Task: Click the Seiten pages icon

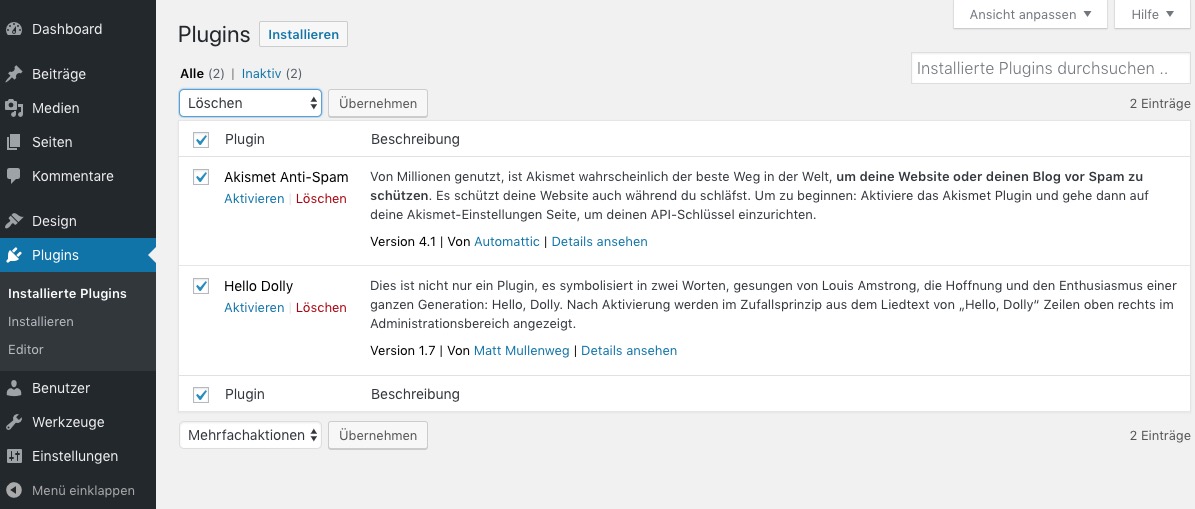Action: tap(14, 142)
